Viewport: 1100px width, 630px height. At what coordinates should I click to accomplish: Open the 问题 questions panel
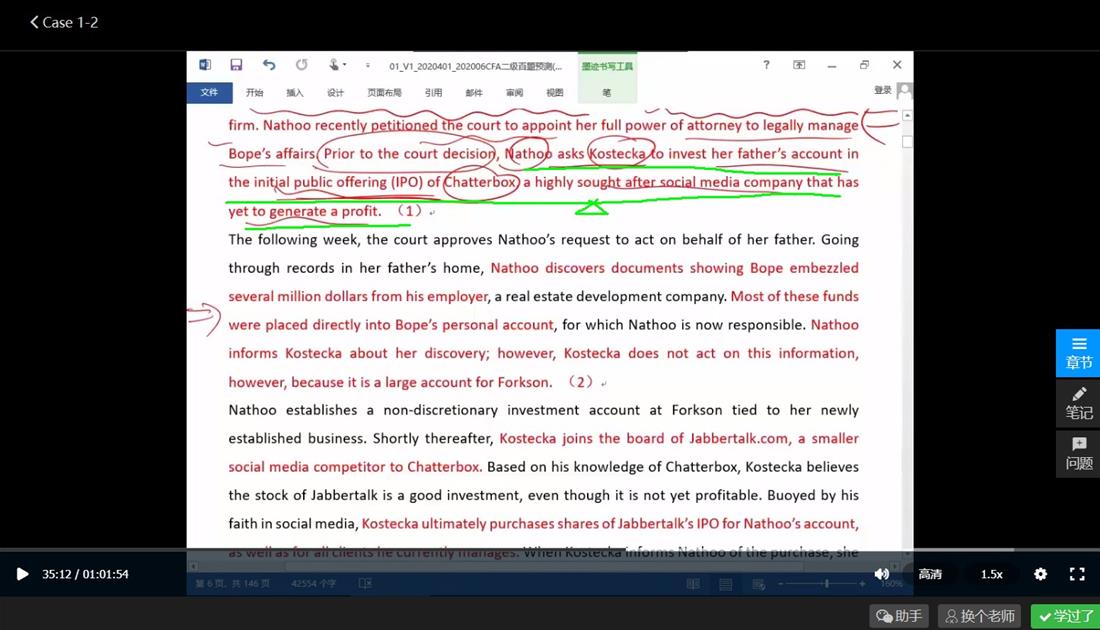point(1078,454)
